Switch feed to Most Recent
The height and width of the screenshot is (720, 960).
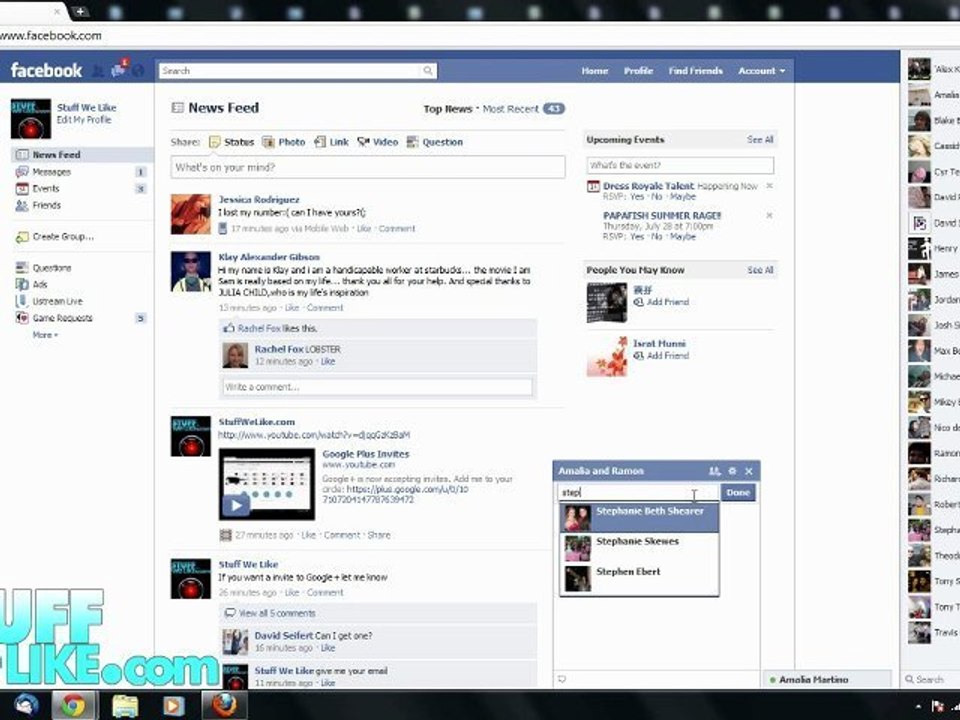pos(511,109)
